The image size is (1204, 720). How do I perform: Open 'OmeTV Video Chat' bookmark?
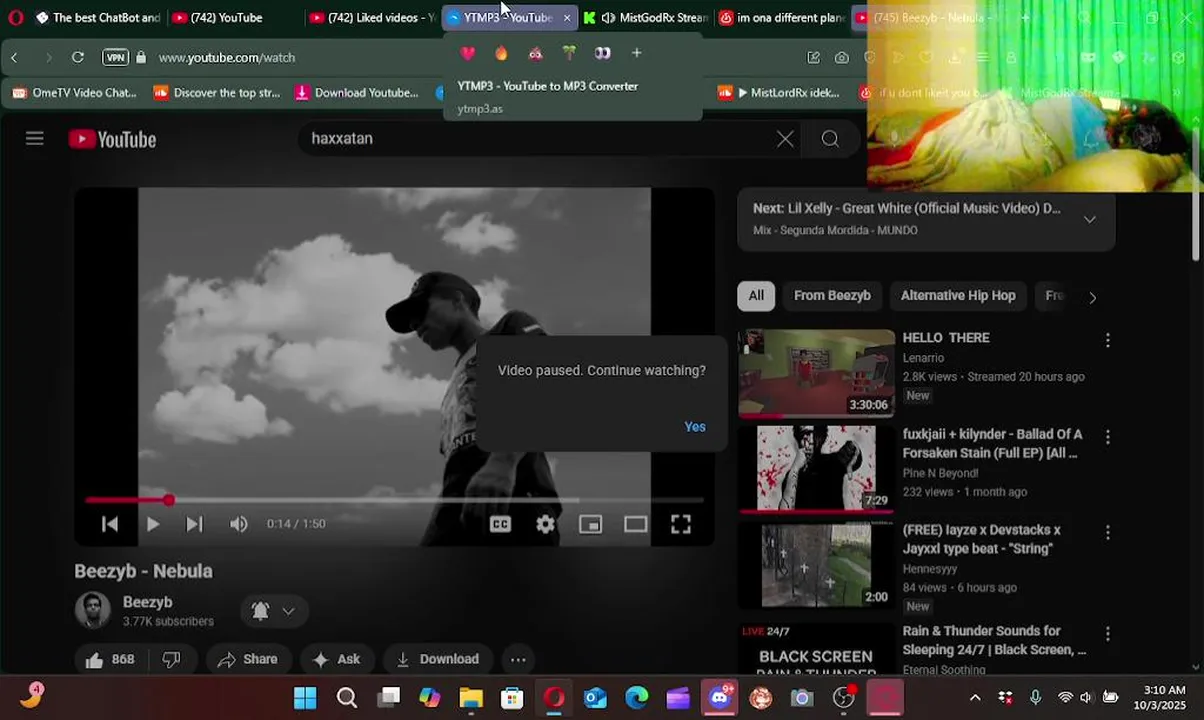pyautogui.click(x=75, y=93)
